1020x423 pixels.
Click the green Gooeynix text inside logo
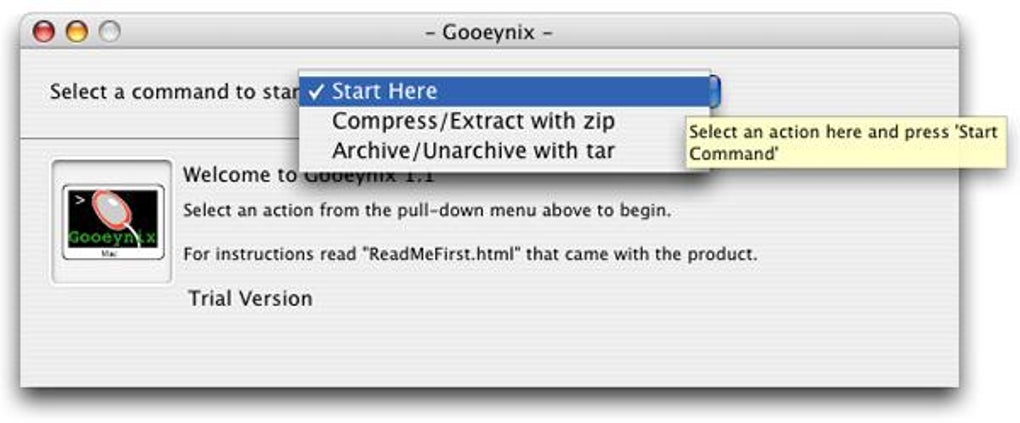pyautogui.click(x=110, y=238)
